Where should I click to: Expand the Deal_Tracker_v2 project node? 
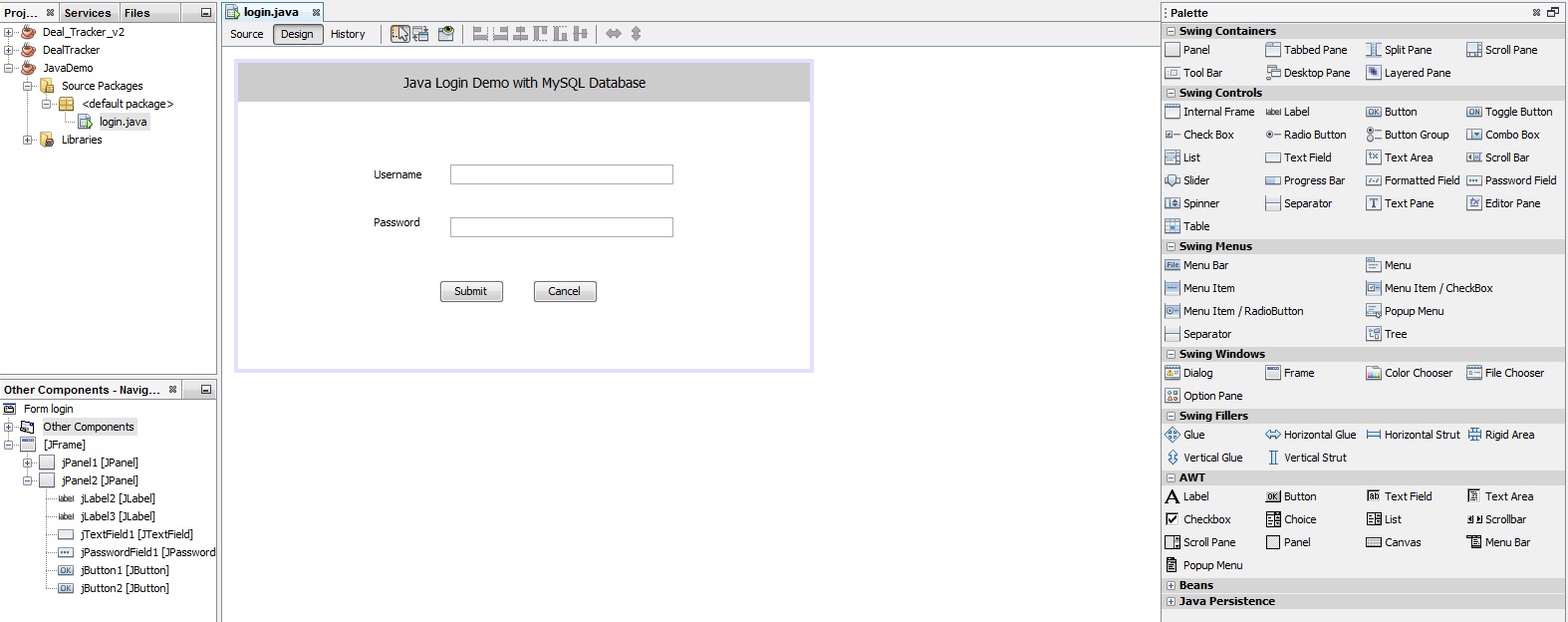pyautogui.click(x=9, y=32)
